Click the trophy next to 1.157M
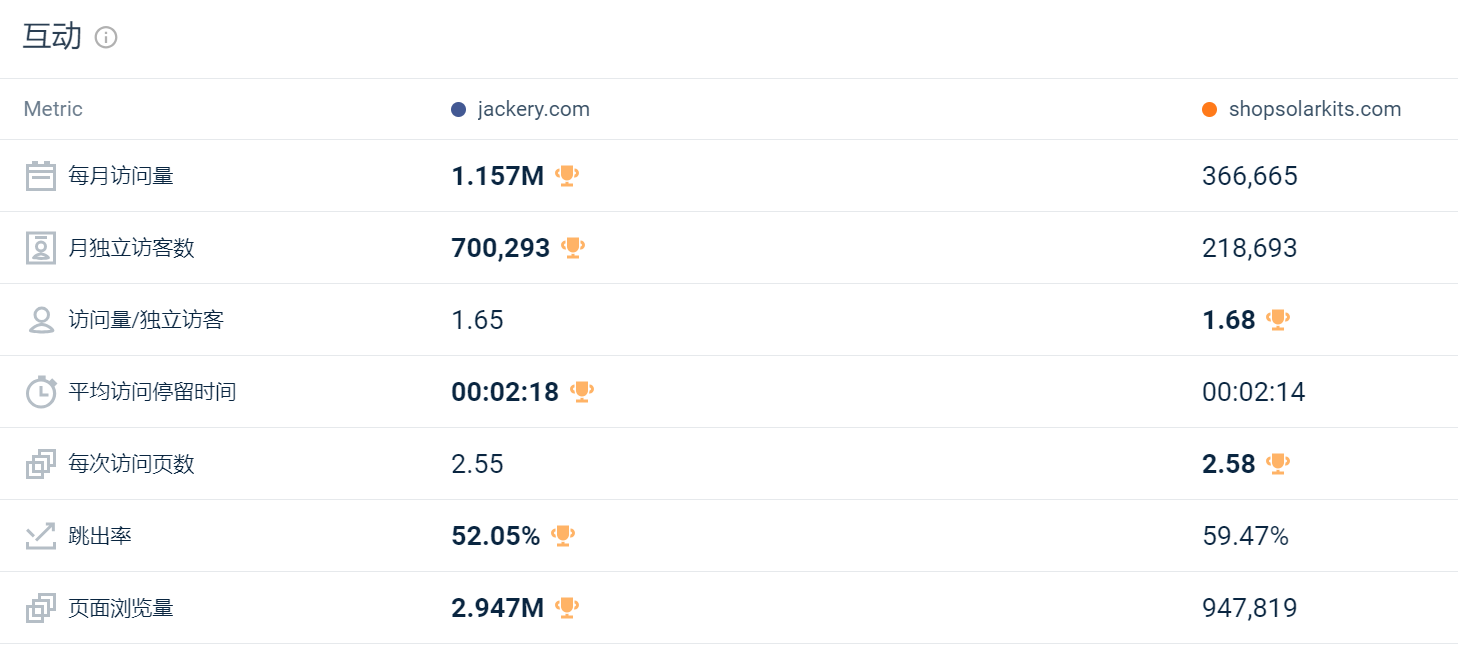This screenshot has height=651, width=1458. tap(567, 176)
